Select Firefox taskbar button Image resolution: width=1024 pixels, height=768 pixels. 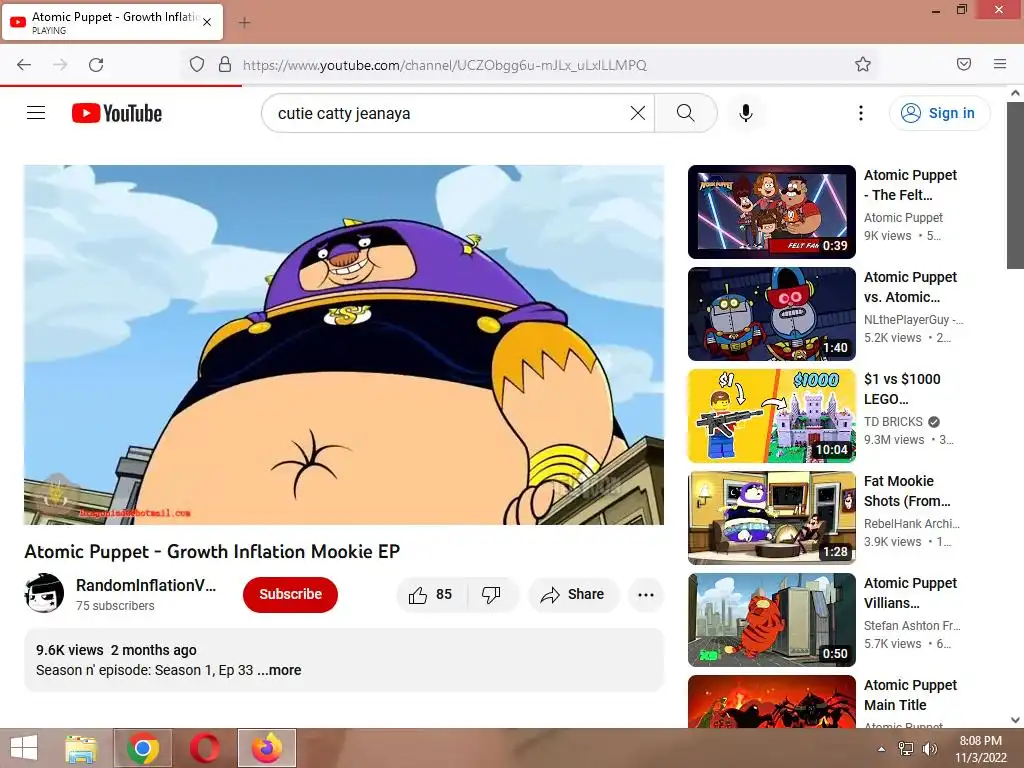click(x=267, y=748)
